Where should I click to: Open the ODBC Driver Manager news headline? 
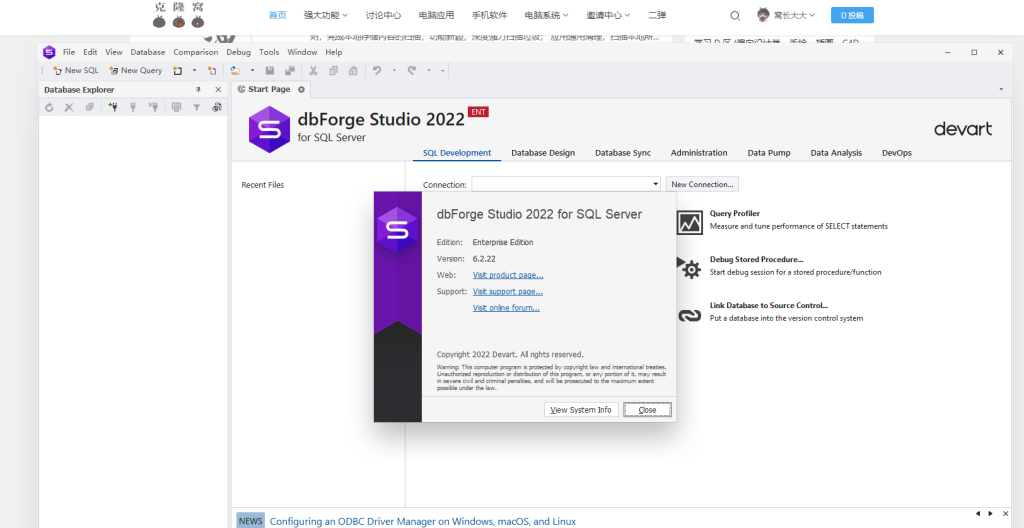point(423,521)
